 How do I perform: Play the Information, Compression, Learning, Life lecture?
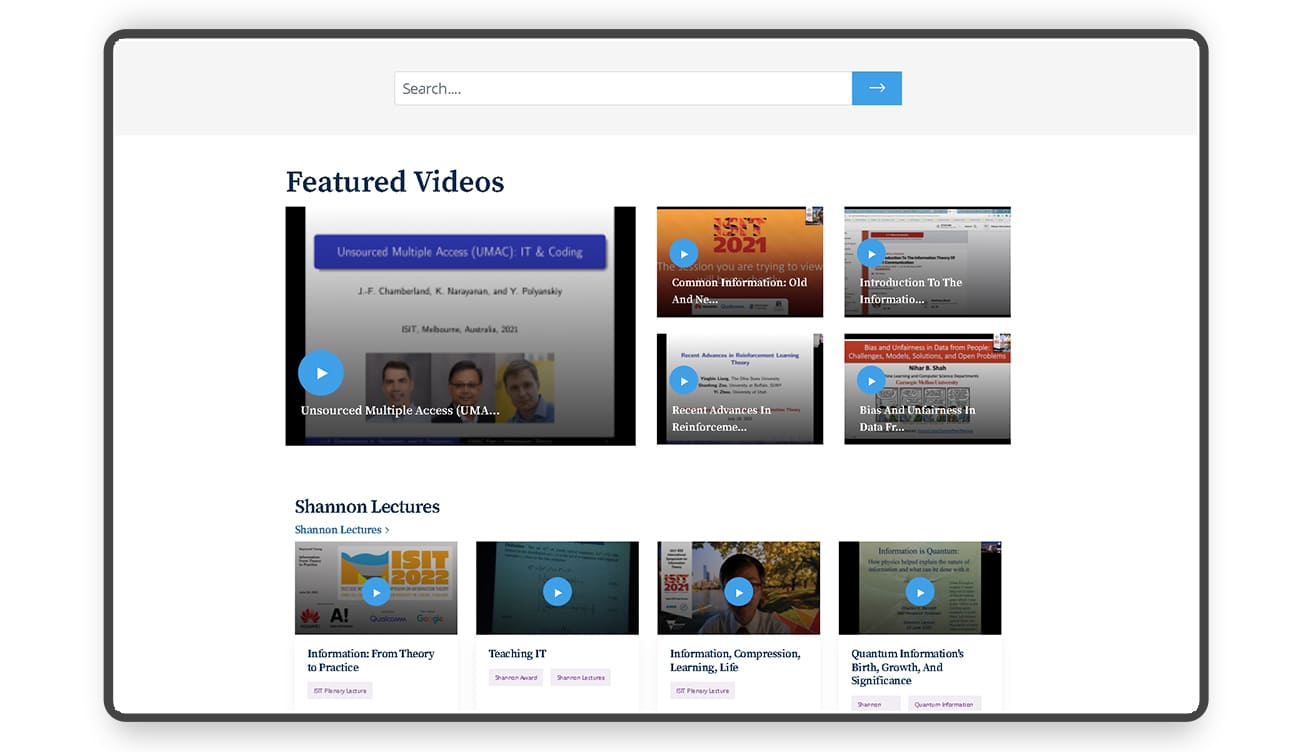click(x=739, y=592)
